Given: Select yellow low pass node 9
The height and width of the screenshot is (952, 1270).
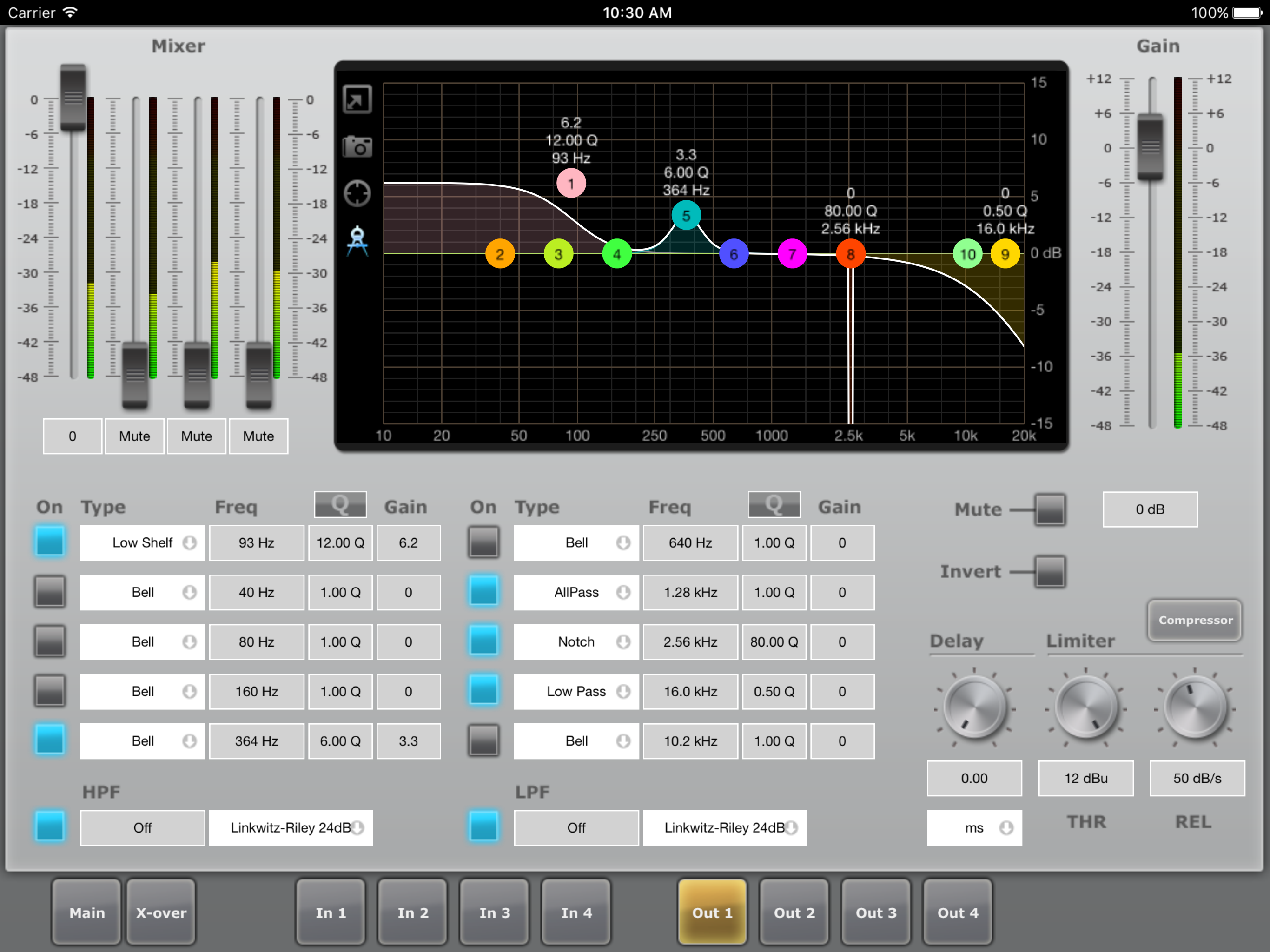Looking at the screenshot, I should 1005,254.
